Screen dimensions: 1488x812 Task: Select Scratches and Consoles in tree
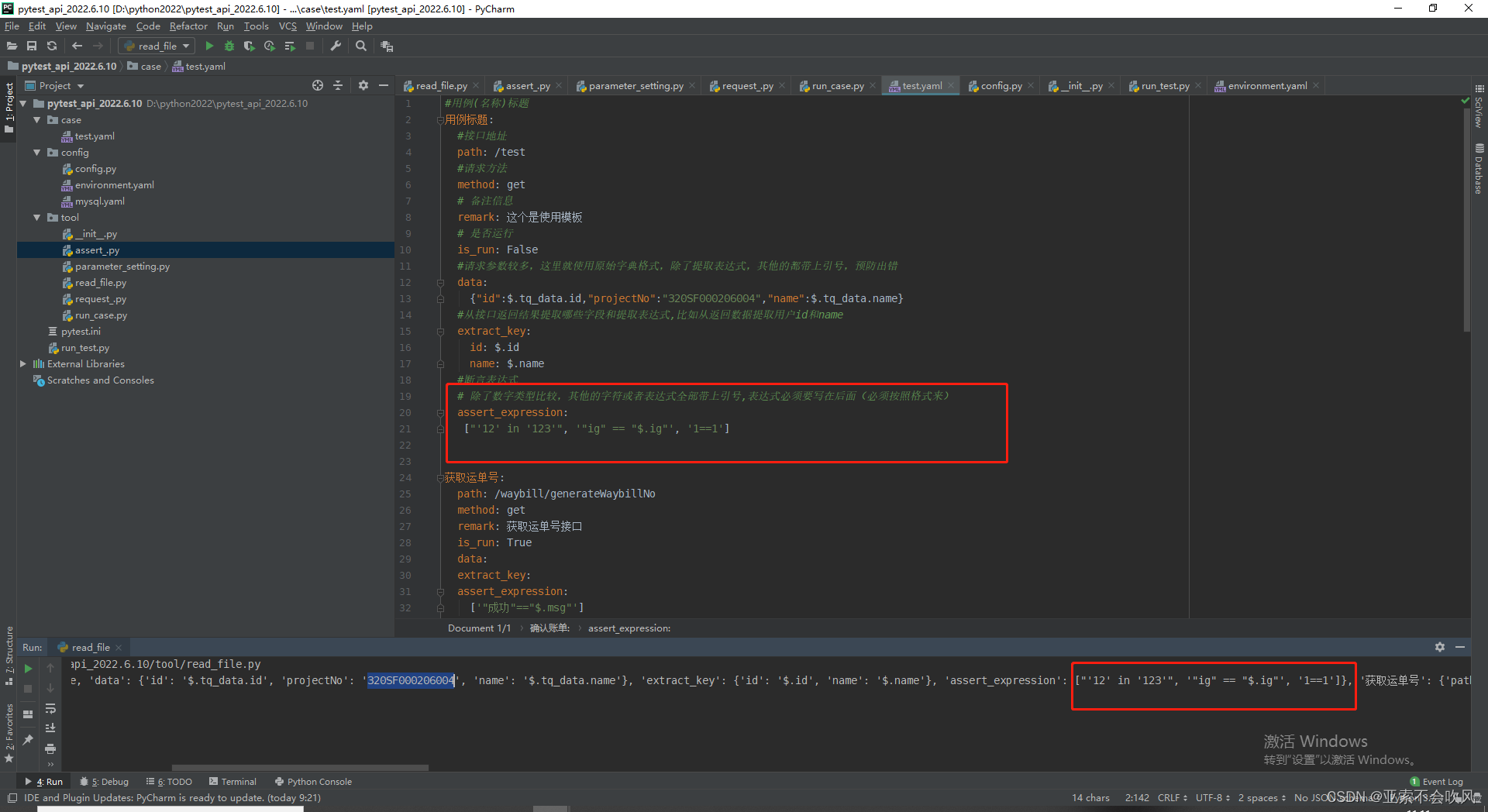[x=101, y=380]
